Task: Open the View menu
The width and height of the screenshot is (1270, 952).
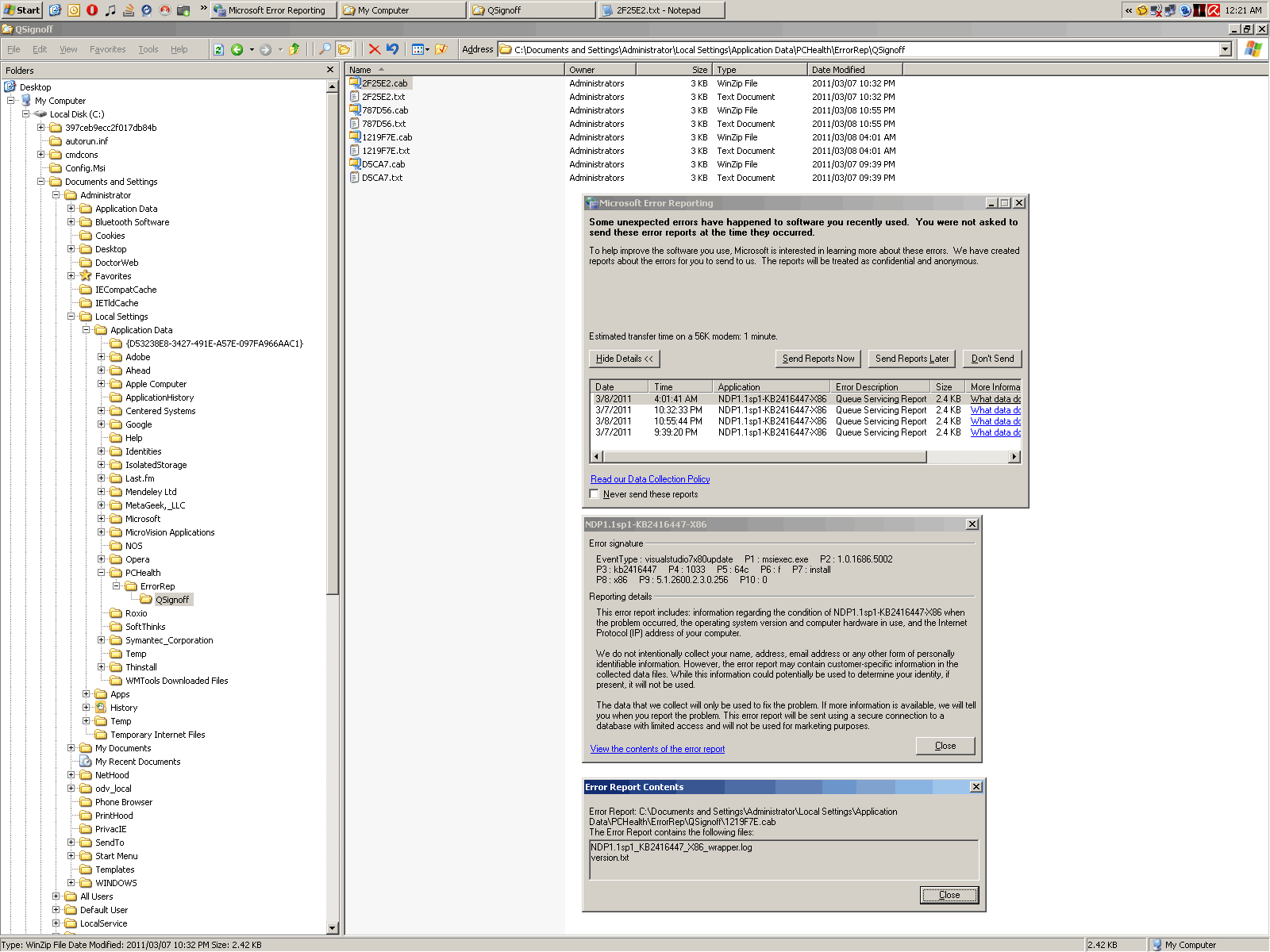Action: point(68,49)
